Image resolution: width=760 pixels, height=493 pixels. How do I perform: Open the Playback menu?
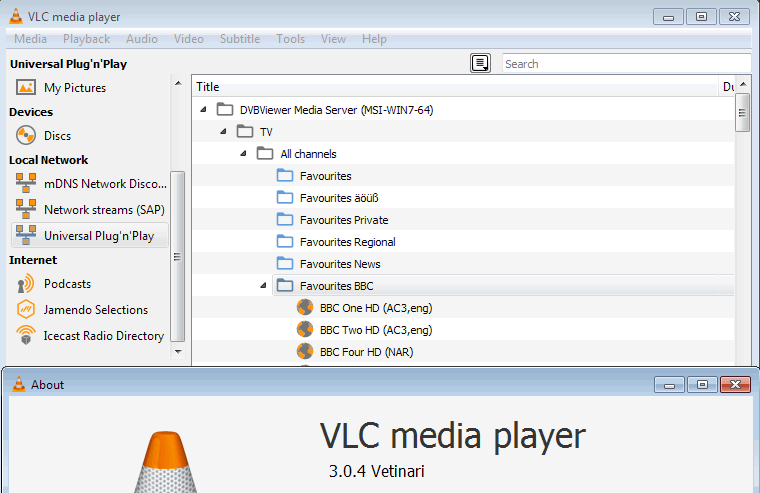86,39
